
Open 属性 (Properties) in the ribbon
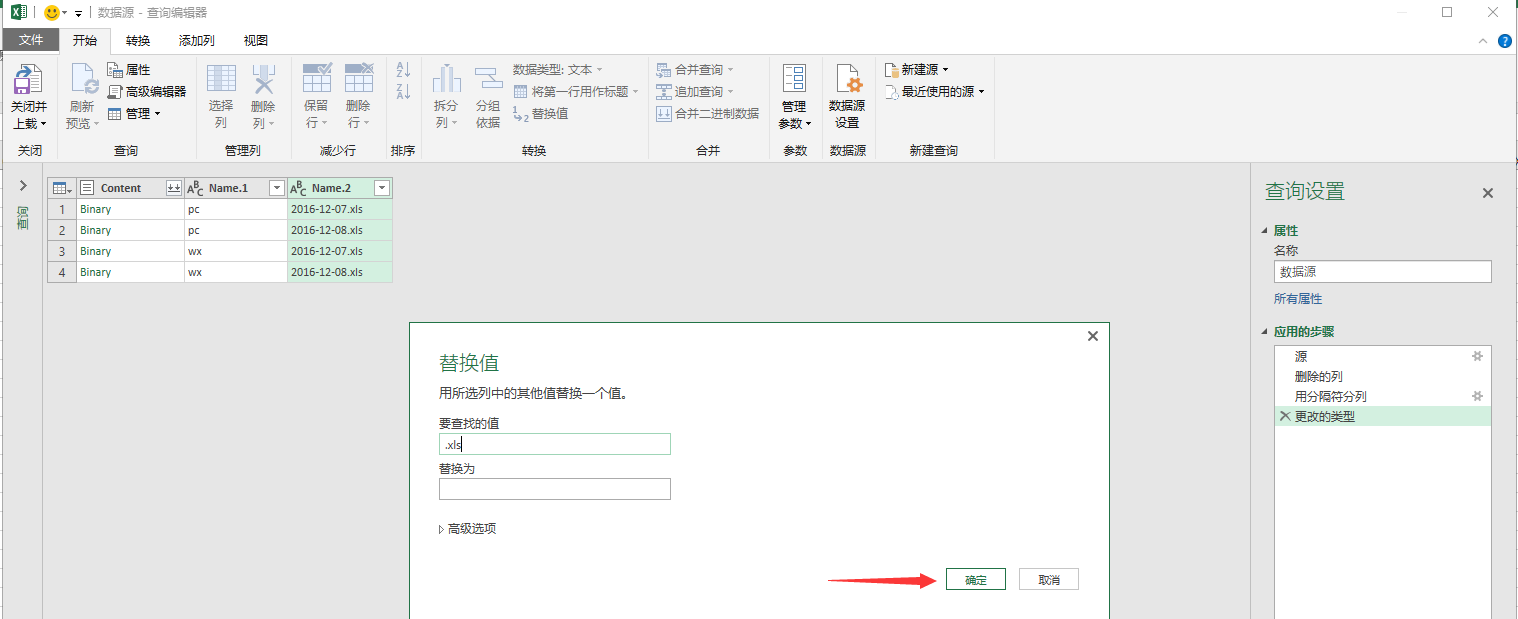129,70
